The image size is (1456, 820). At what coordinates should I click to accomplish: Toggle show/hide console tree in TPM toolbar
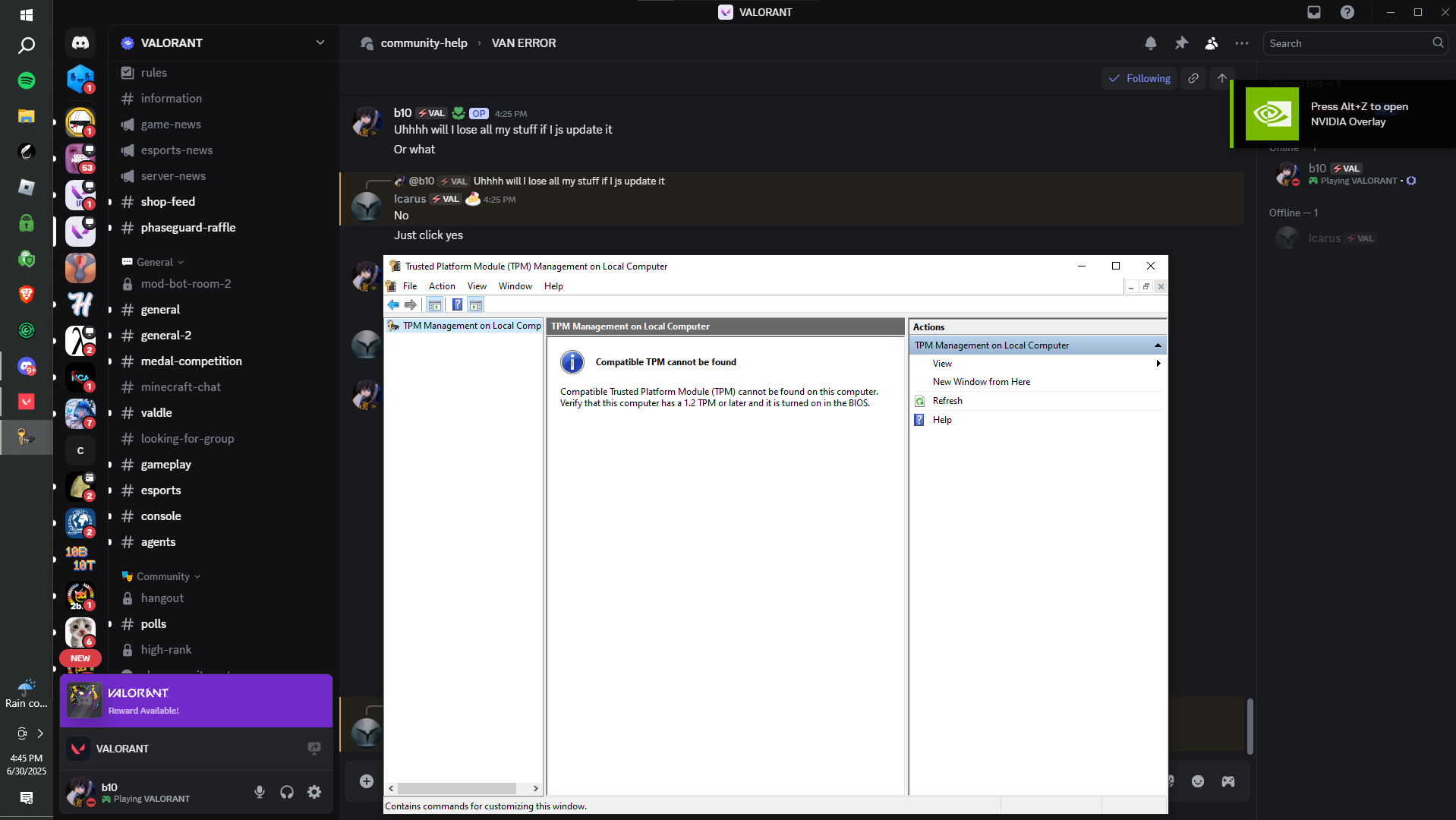point(435,304)
